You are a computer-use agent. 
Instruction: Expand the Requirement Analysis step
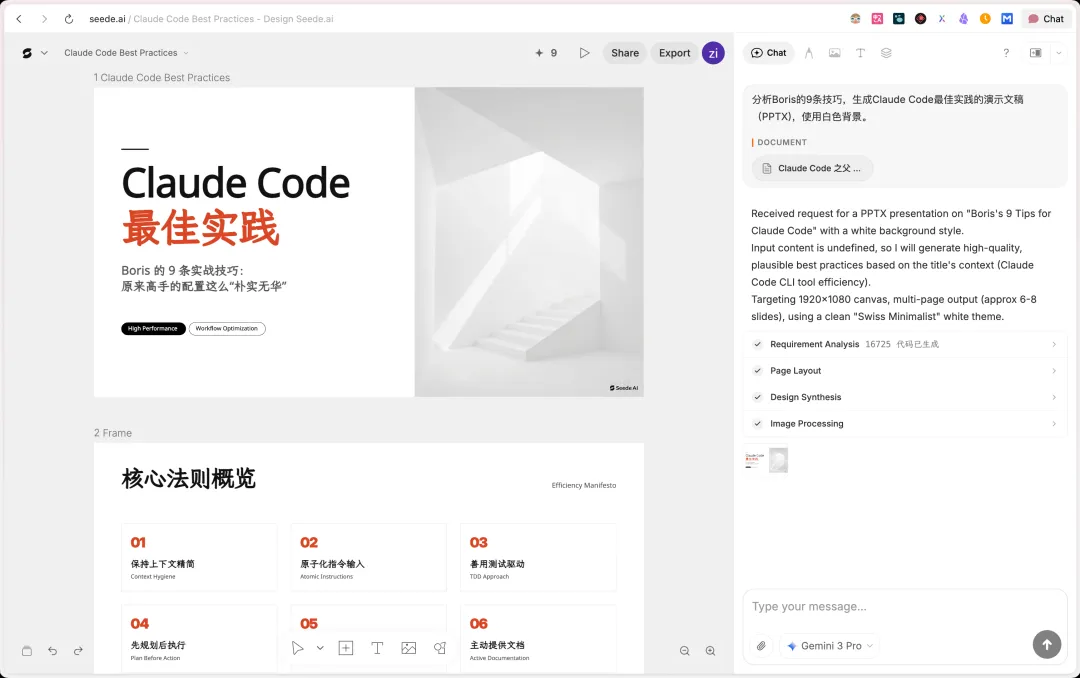(x=906, y=344)
